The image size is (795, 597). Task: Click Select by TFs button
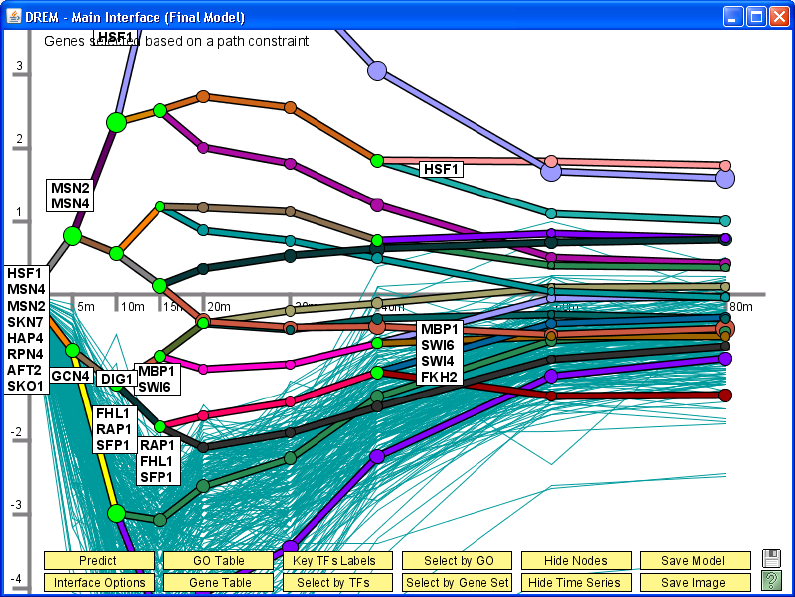[338, 582]
